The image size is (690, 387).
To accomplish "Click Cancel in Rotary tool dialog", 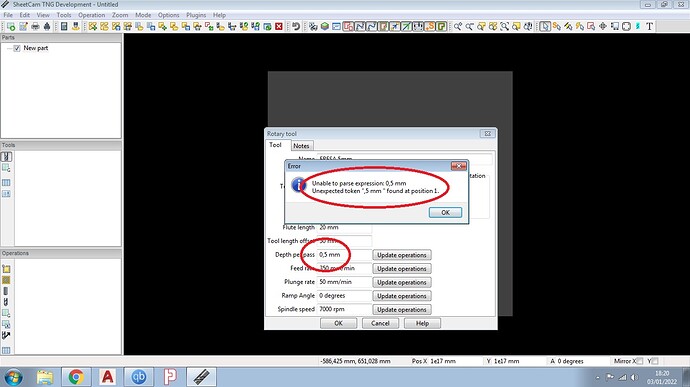I will pos(380,323).
